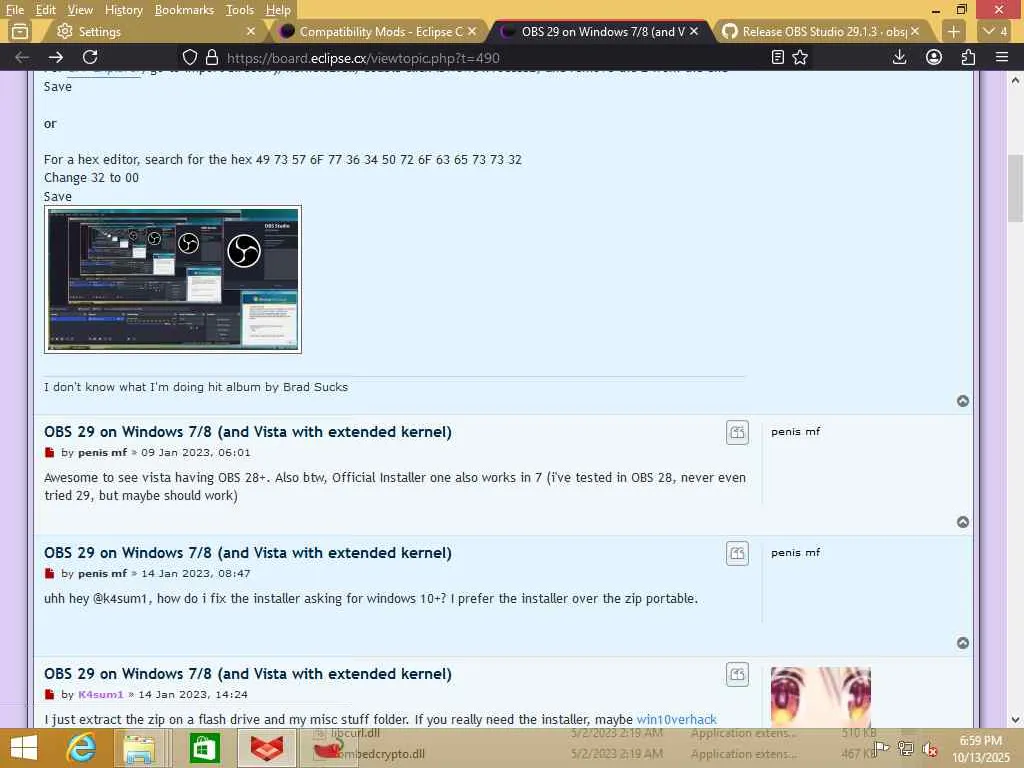The height and width of the screenshot is (768, 1024).
Task: Click the scrollbar up arrow
Action: tap(1015, 80)
